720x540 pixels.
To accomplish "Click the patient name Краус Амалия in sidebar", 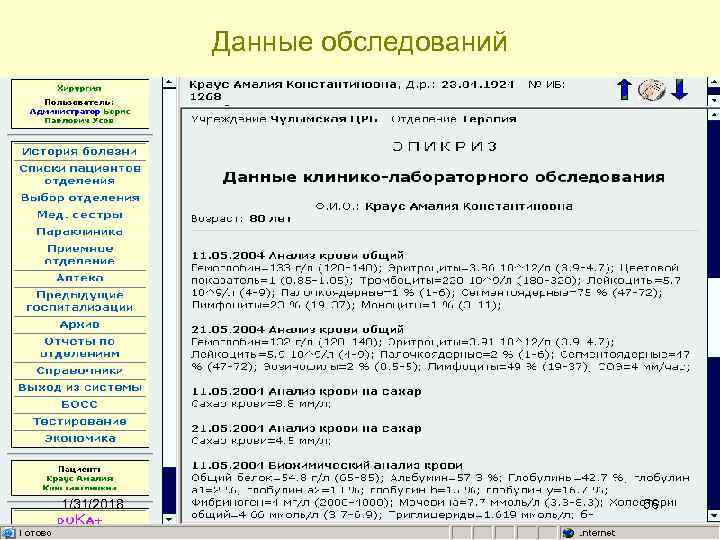I will coord(80,478).
